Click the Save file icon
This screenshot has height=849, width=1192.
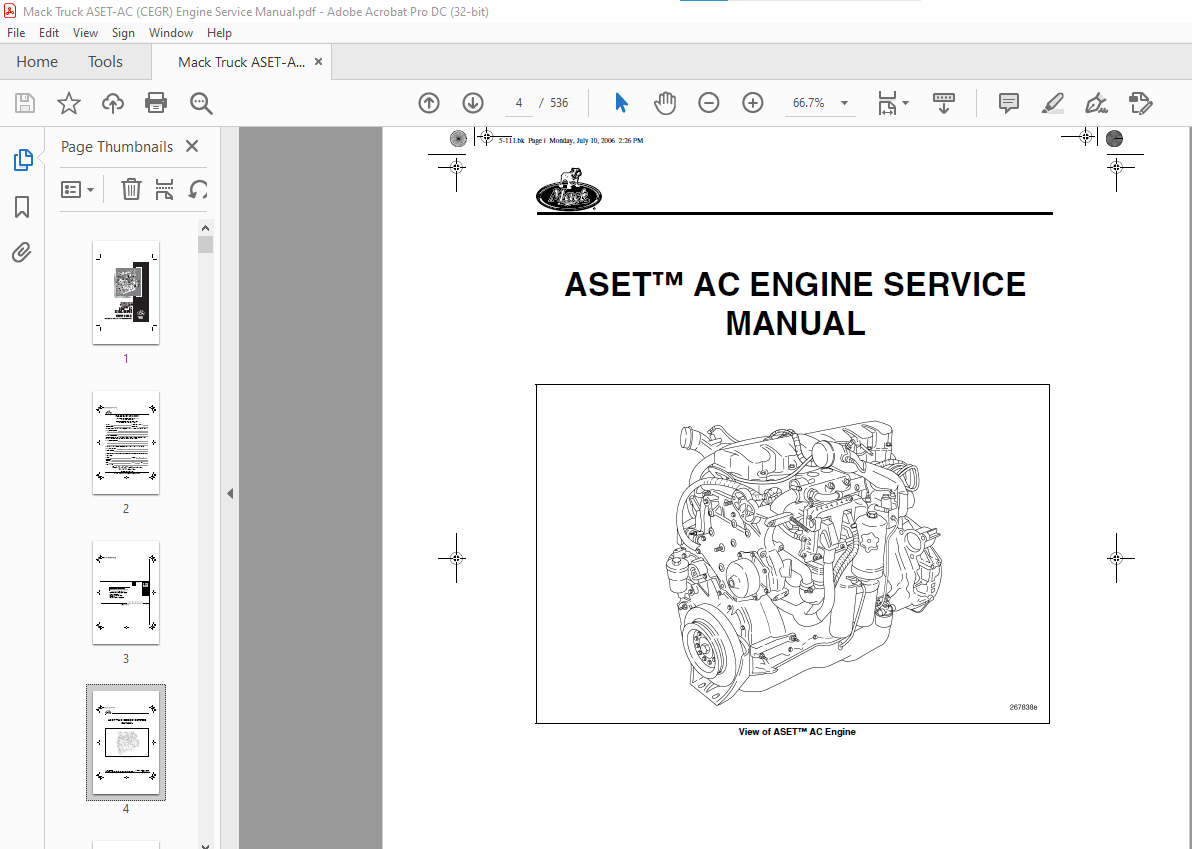click(x=25, y=103)
